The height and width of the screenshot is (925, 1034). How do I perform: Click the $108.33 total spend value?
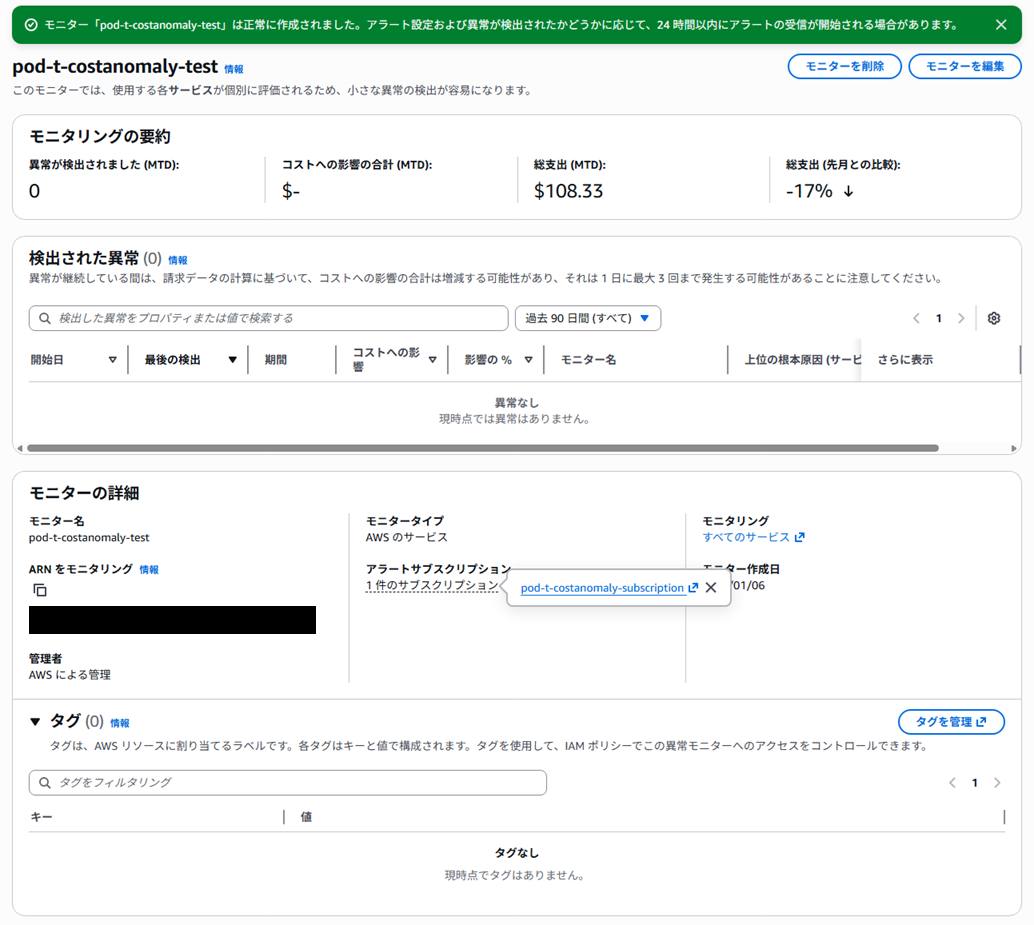point(568,191)
